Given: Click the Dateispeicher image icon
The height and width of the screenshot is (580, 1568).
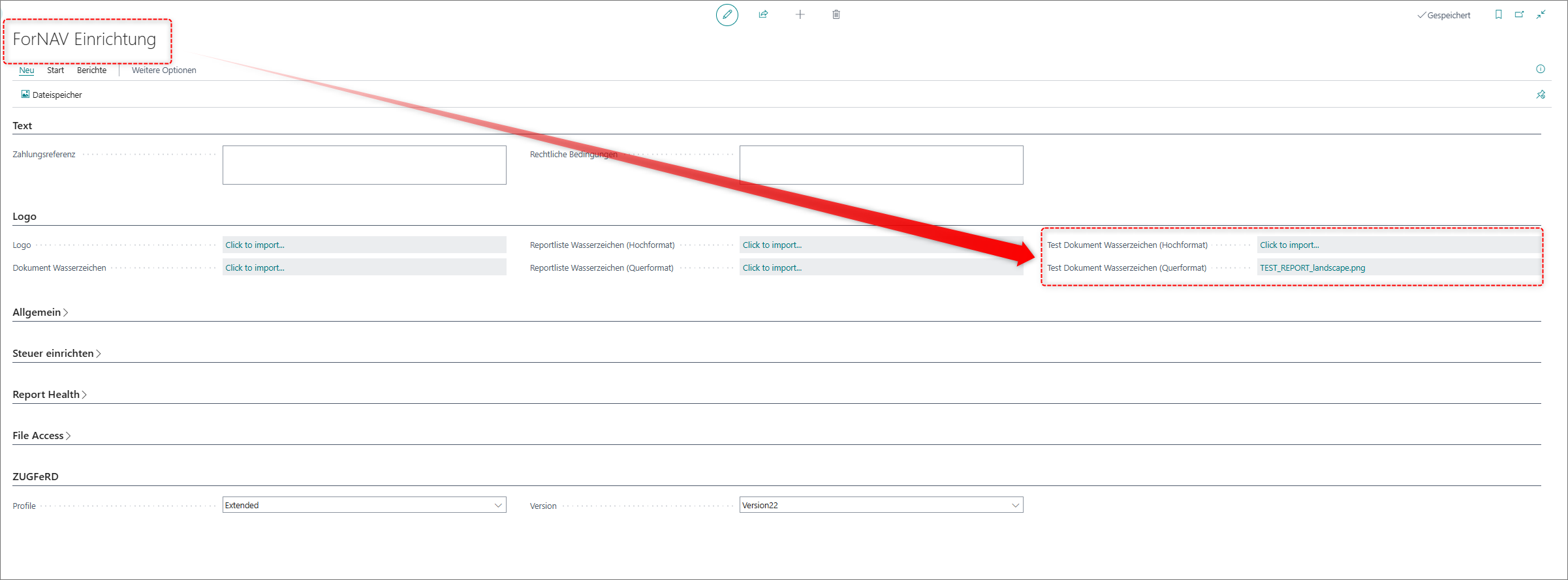Looking at the screenshot, I should tap(25, 94).
